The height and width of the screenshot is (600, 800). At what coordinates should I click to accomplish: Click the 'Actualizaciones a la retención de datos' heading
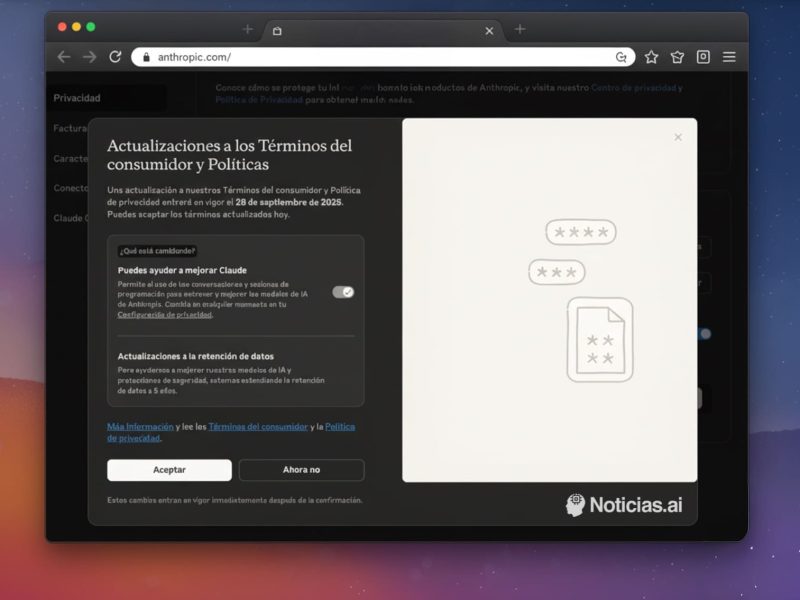point(196,356)
